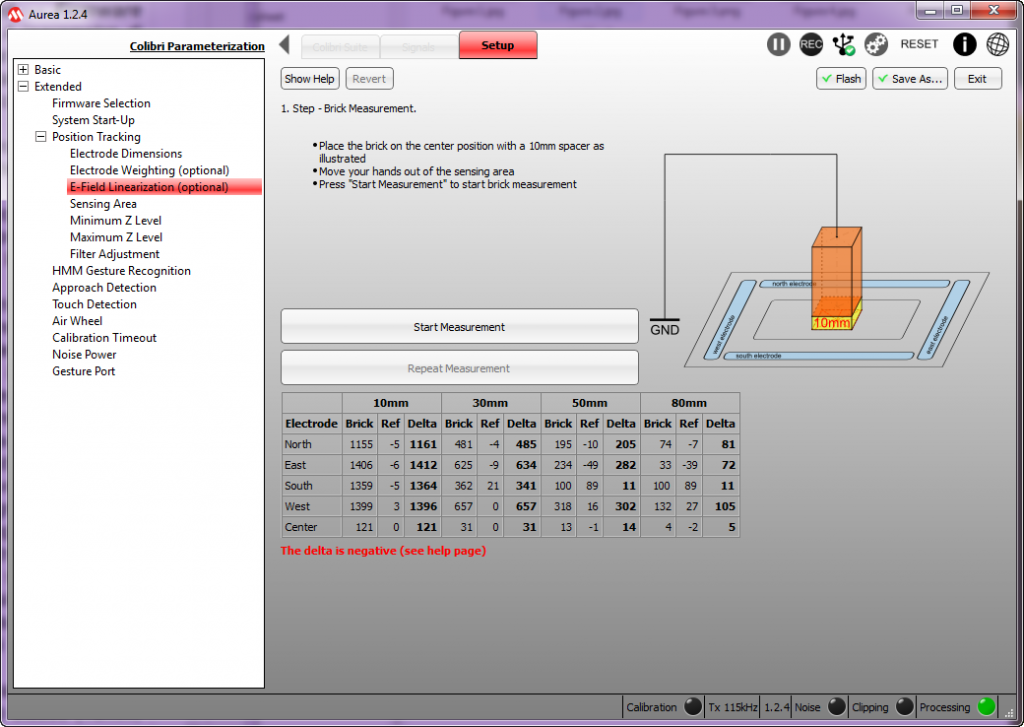Click the Noise status indicator light

(836, 707)
